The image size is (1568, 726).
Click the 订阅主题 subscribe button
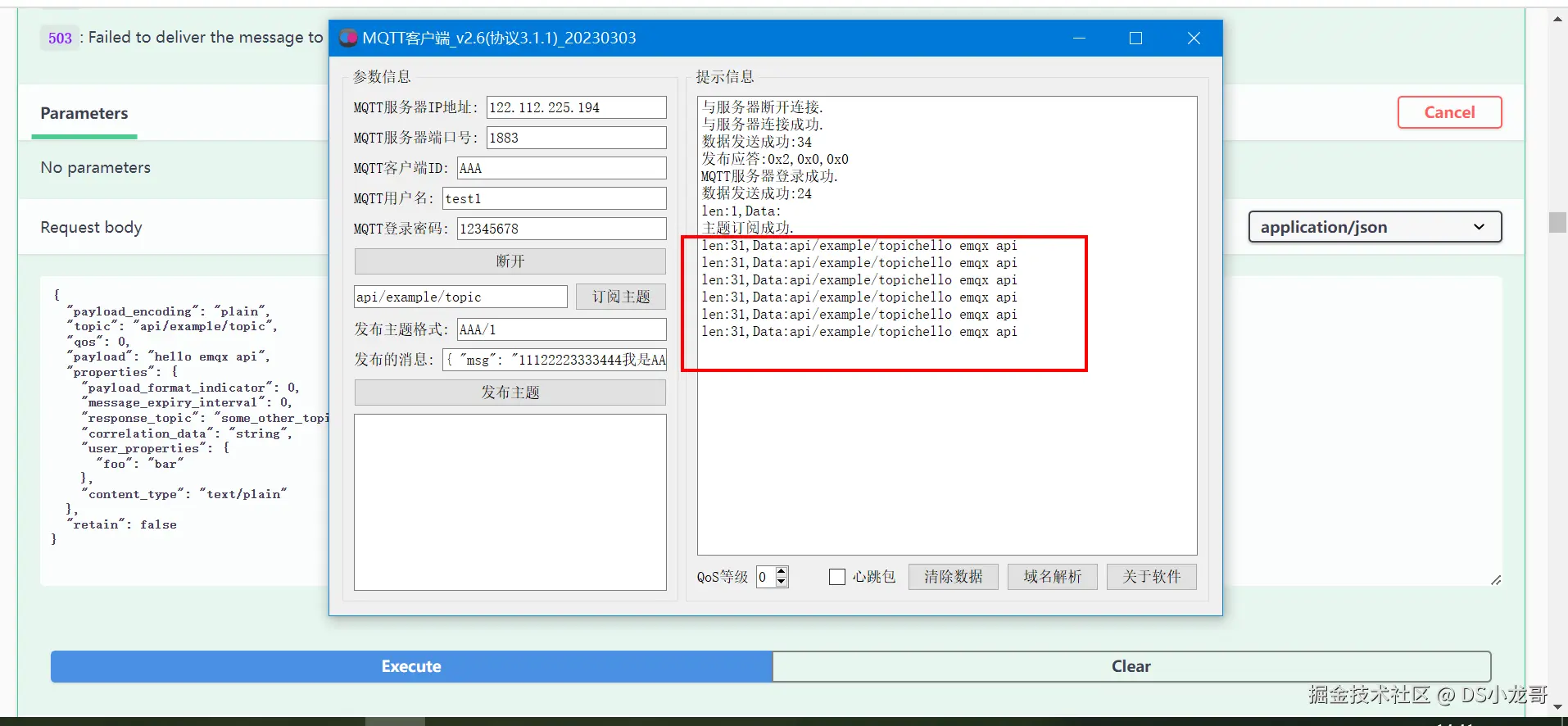coord(620,297)
